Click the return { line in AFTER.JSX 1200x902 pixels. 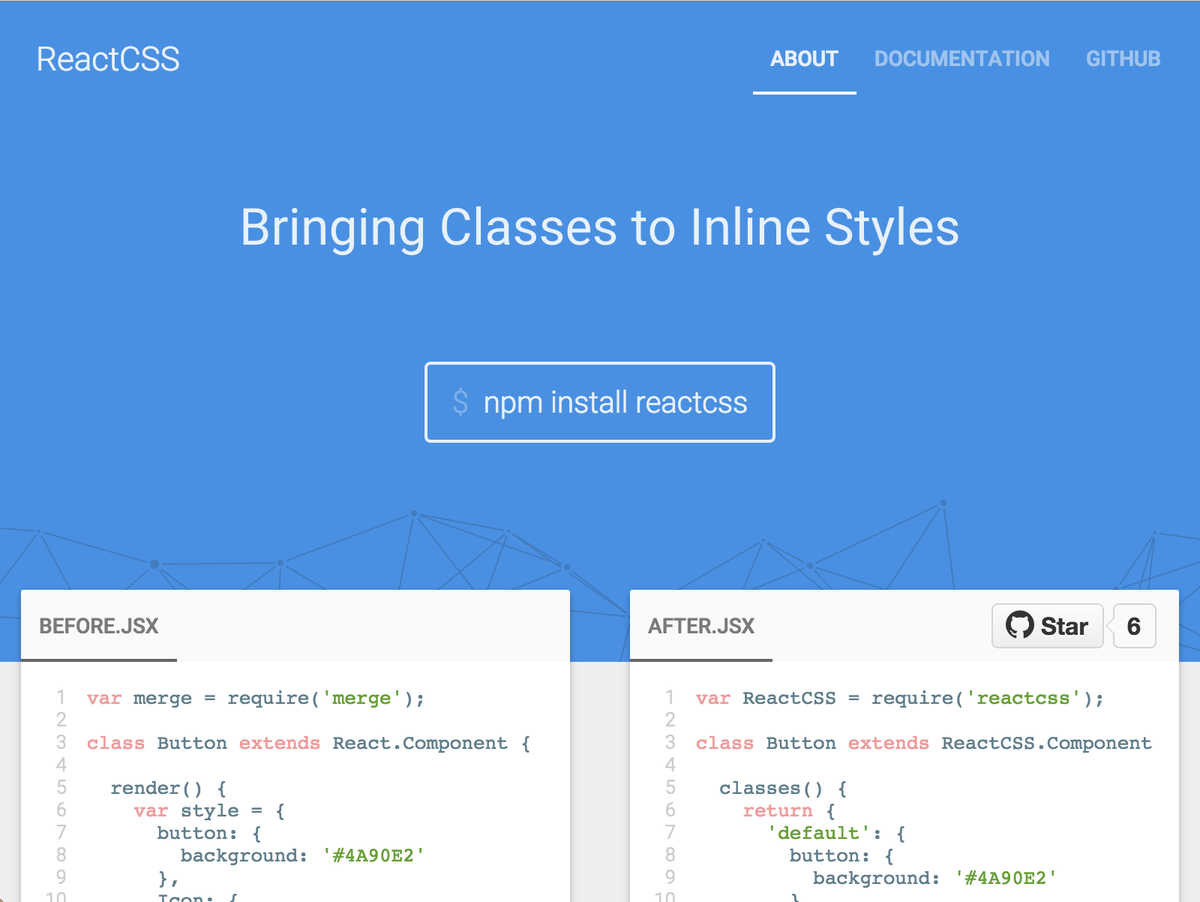(x=789, y=811)
